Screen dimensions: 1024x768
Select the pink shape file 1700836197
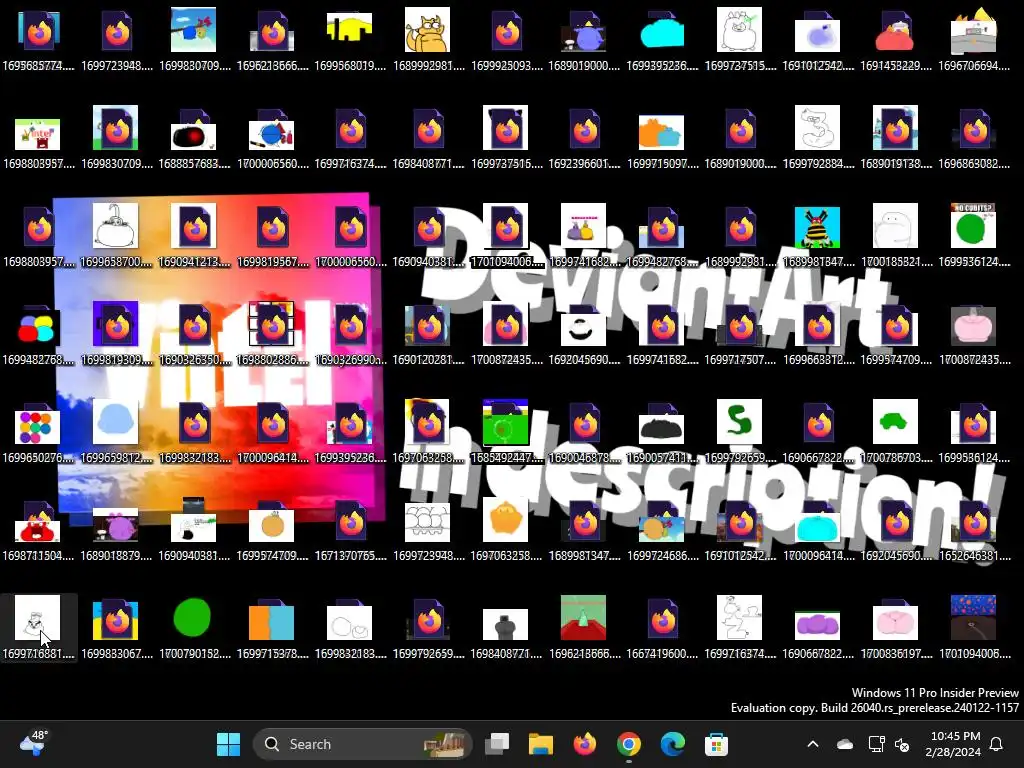tap(895, 627)
